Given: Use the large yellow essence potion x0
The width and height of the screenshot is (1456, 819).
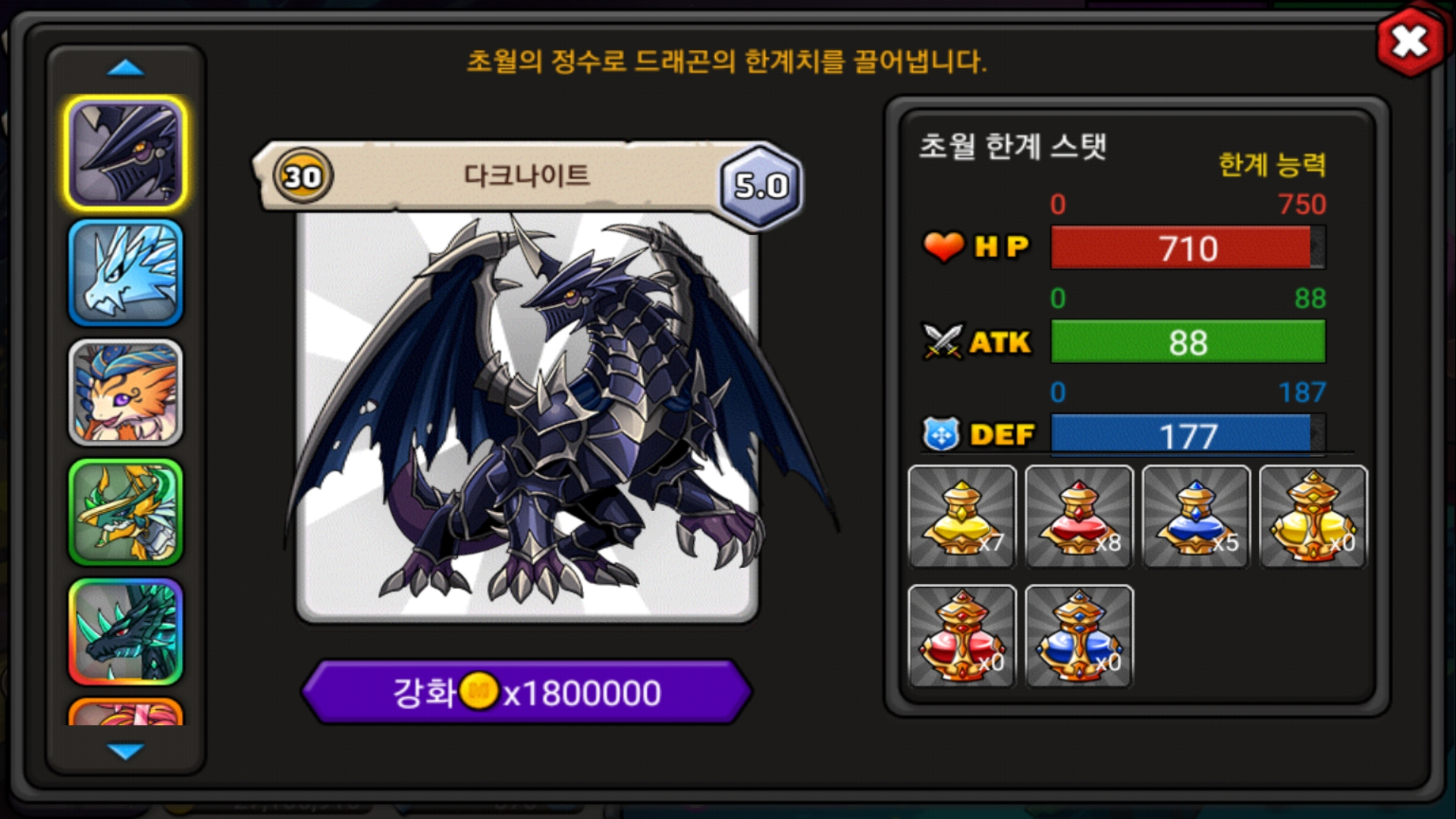Looking at the screenshot, I should pyautogui.click(x=1313, y=516).
